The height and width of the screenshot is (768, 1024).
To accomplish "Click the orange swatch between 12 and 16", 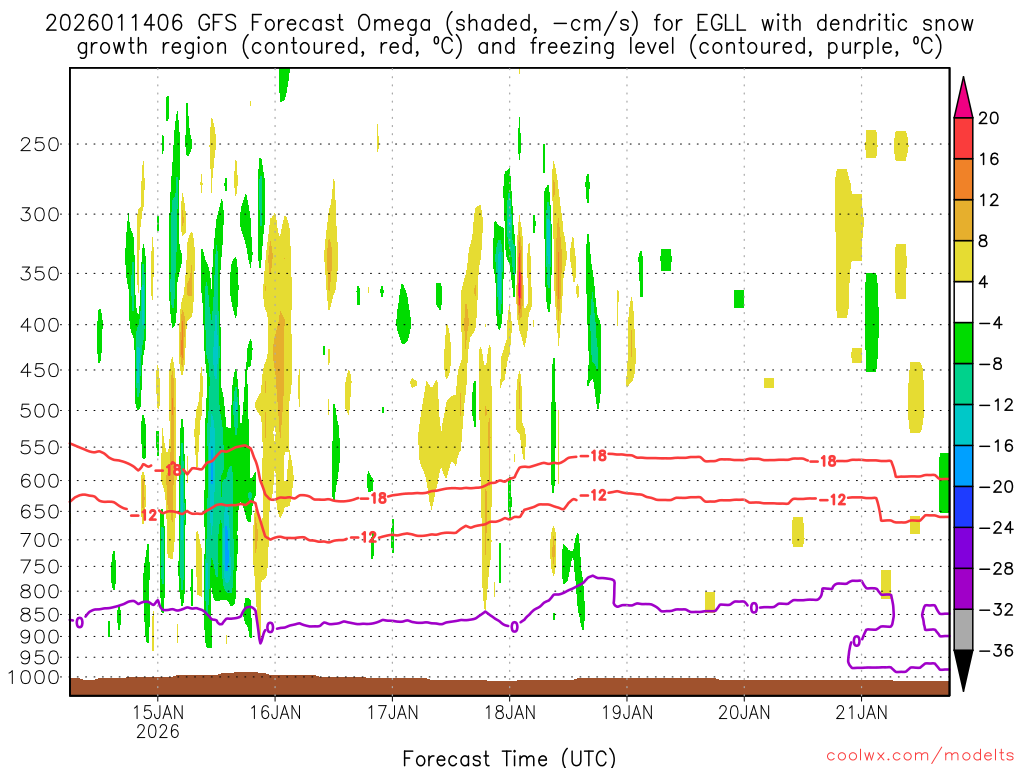I will (x=963, y=180).
